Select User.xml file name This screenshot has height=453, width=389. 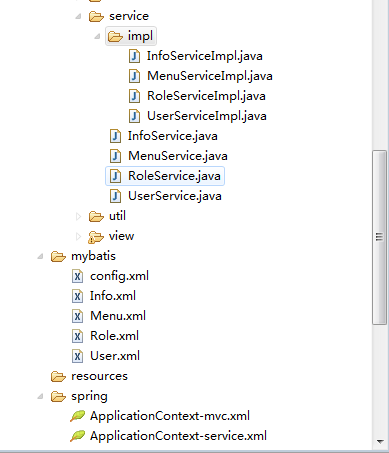tap(115, 356)
